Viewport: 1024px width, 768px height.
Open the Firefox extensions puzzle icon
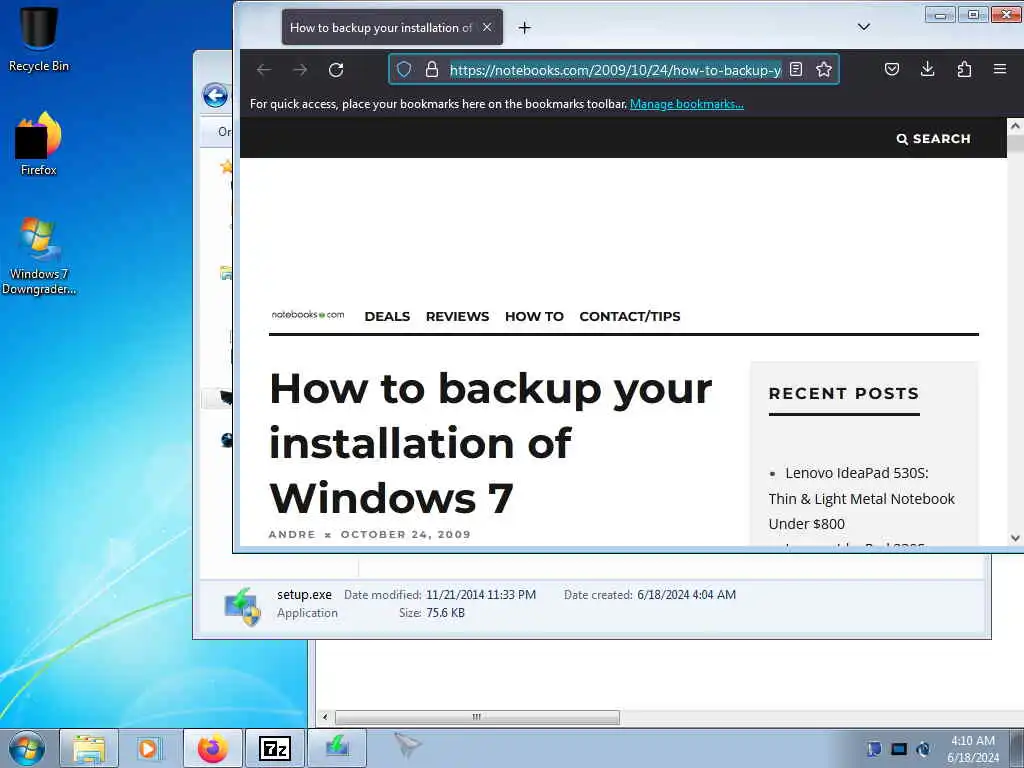tap(964, 69)
